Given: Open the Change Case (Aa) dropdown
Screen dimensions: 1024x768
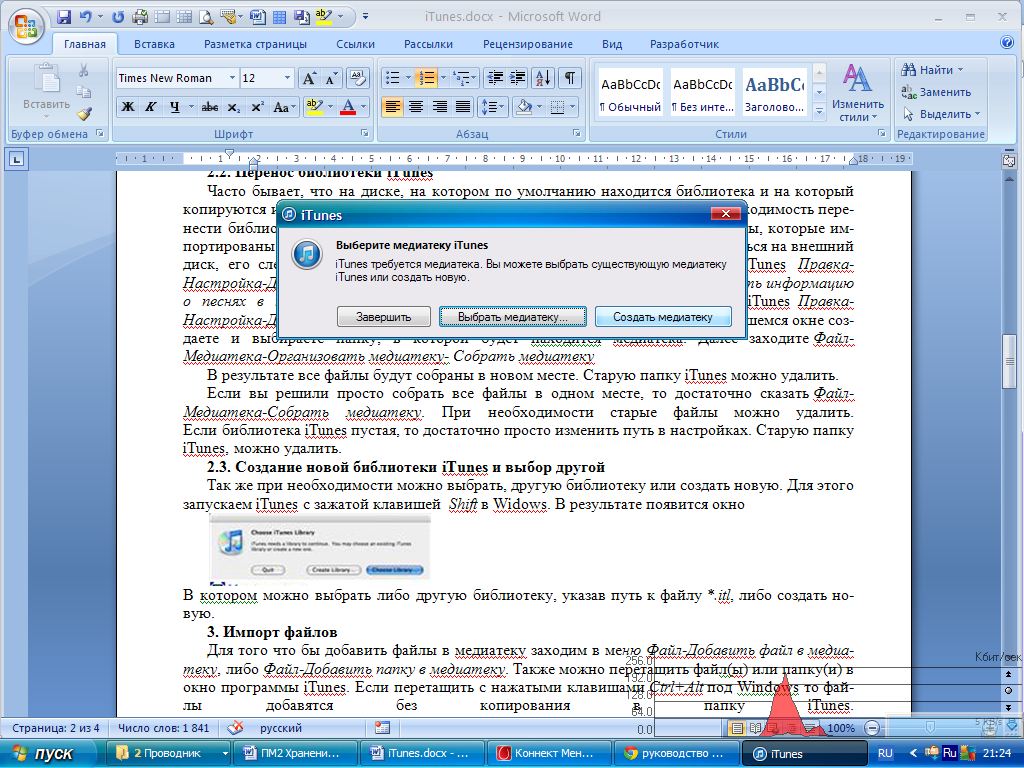Looking at the screenshot, I should coord(285,107).
